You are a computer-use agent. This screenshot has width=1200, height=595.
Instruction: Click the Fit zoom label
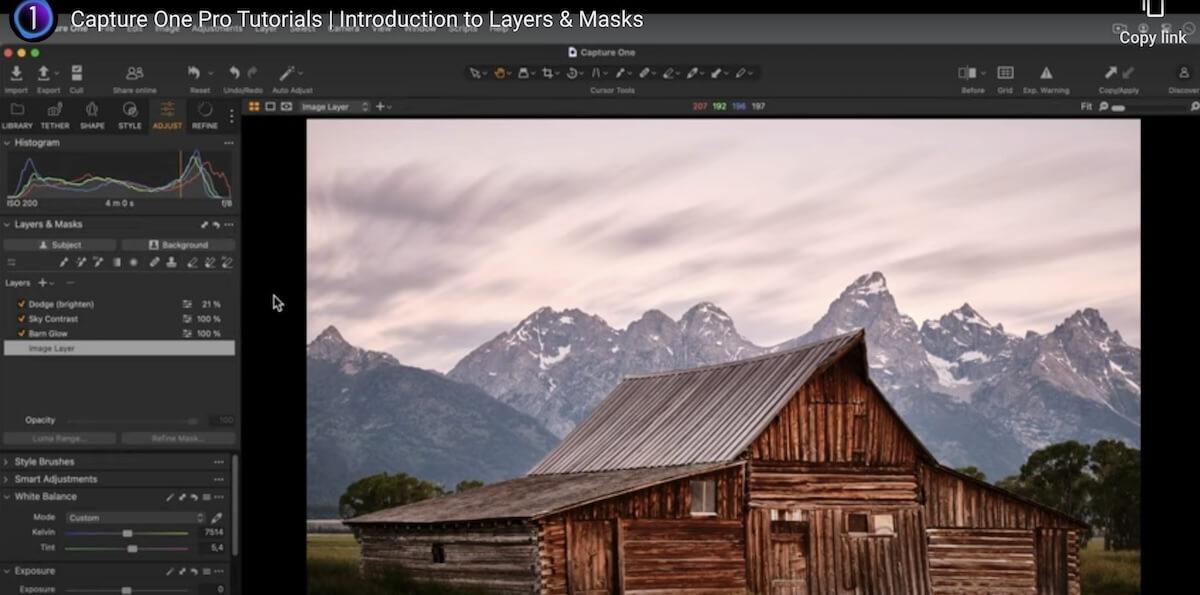pos(1086,106)
